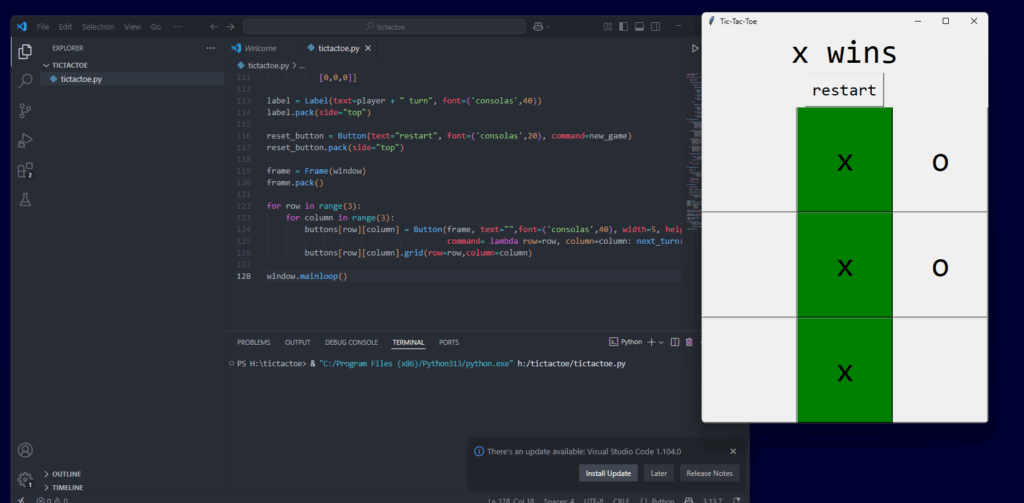Expand the TIMELINE section
1024x503 pixels.
coord(67,487)
